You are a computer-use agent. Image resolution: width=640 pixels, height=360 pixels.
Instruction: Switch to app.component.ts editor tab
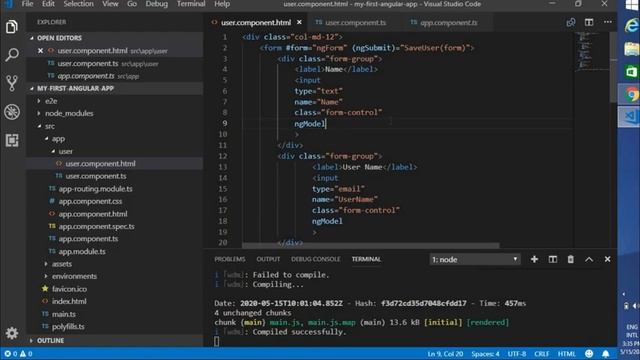point(447,22)
